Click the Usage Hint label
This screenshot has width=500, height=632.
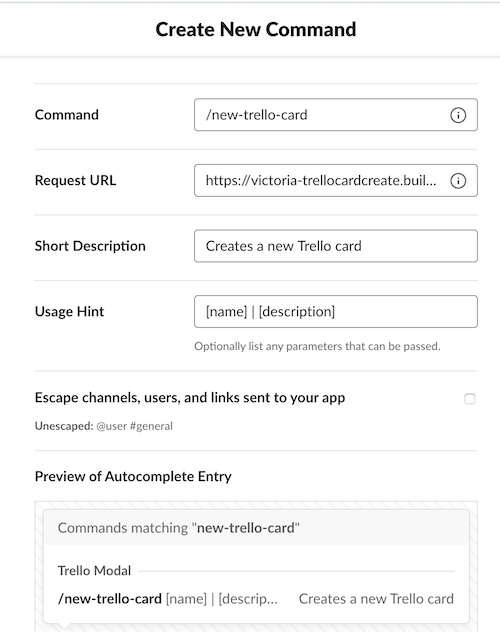tap(69, 312)
